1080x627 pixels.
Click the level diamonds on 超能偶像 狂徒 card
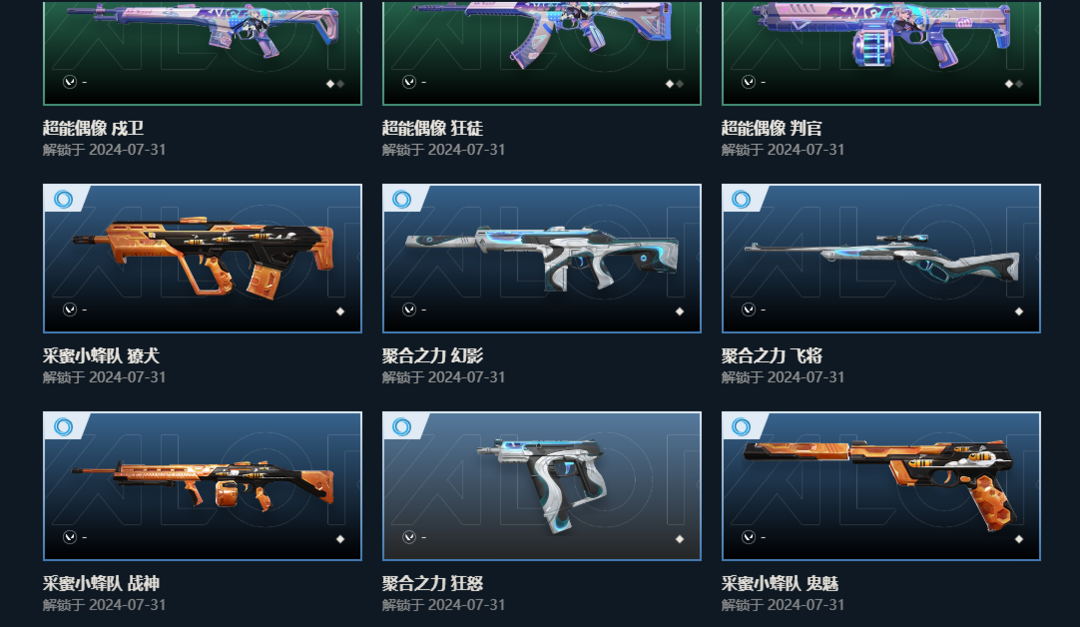[x=674, y=83]
